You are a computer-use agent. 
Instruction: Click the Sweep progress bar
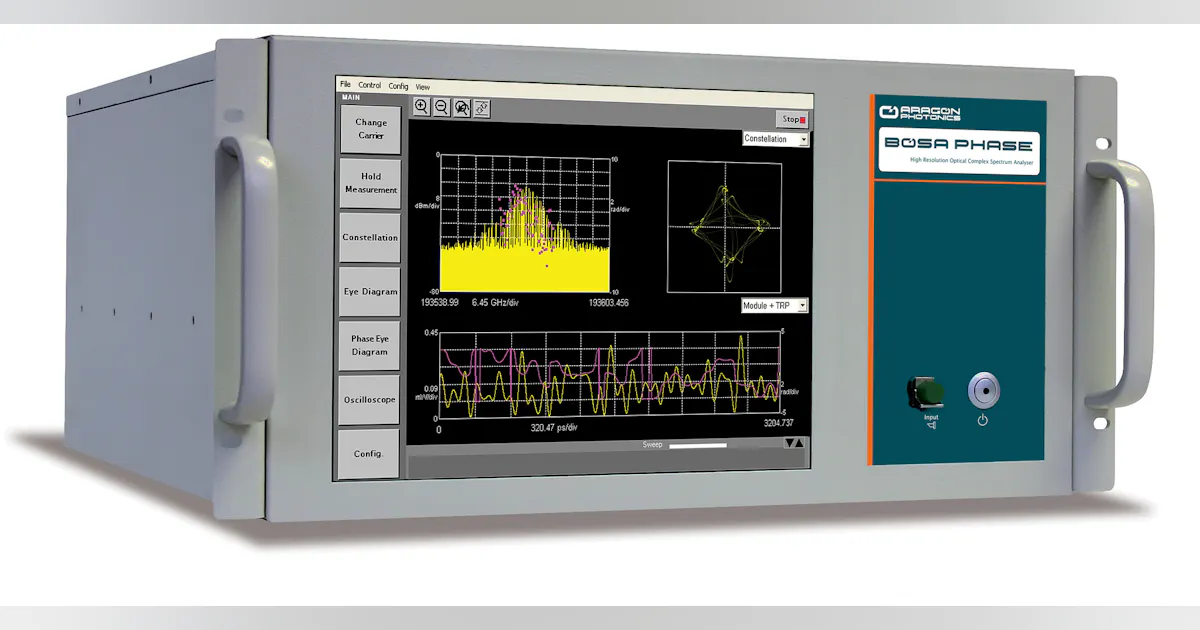(698, 445)
